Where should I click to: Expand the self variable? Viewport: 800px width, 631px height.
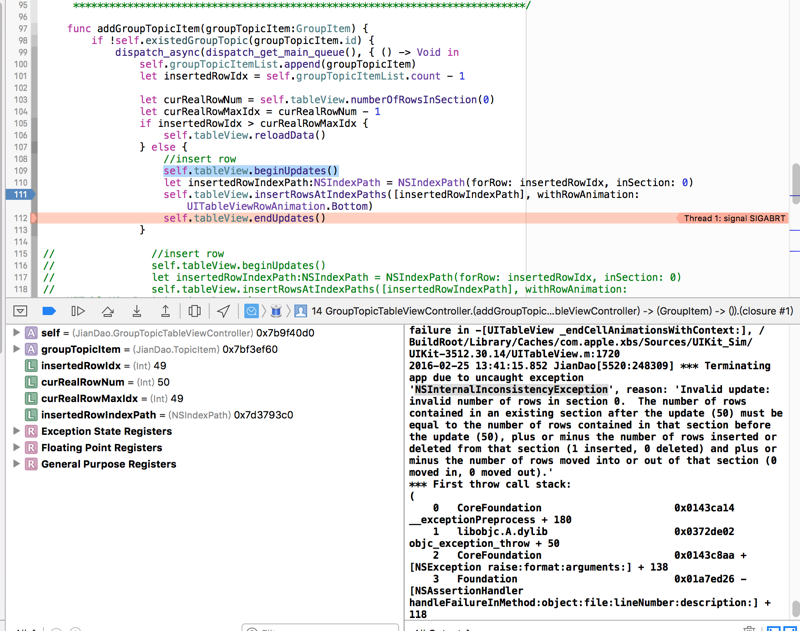pos(16,333)
